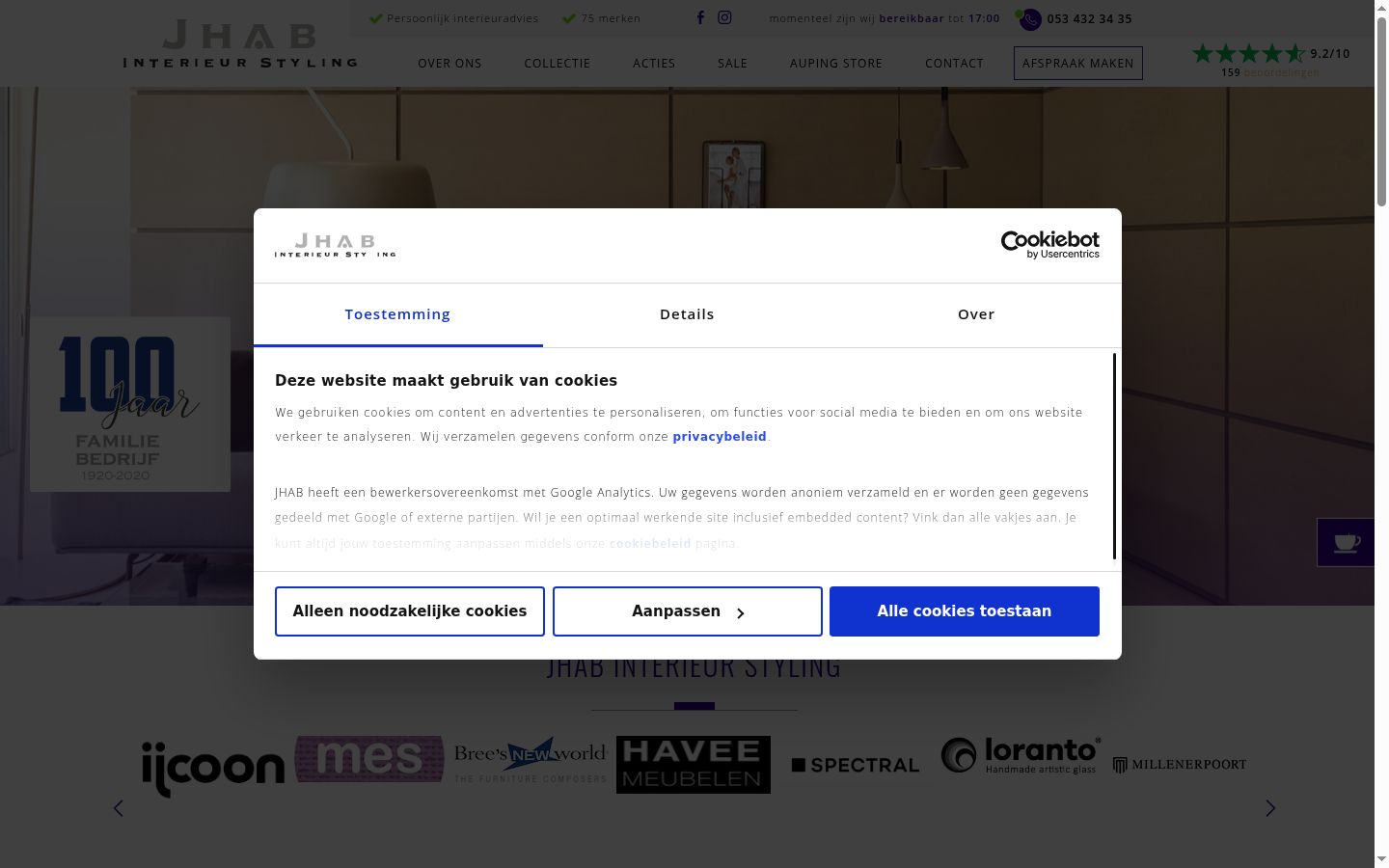Show next brands with right carousel arrow
Viewport: 1389px width, 868px height.
pyautogui.click(x=1270, y=808)
